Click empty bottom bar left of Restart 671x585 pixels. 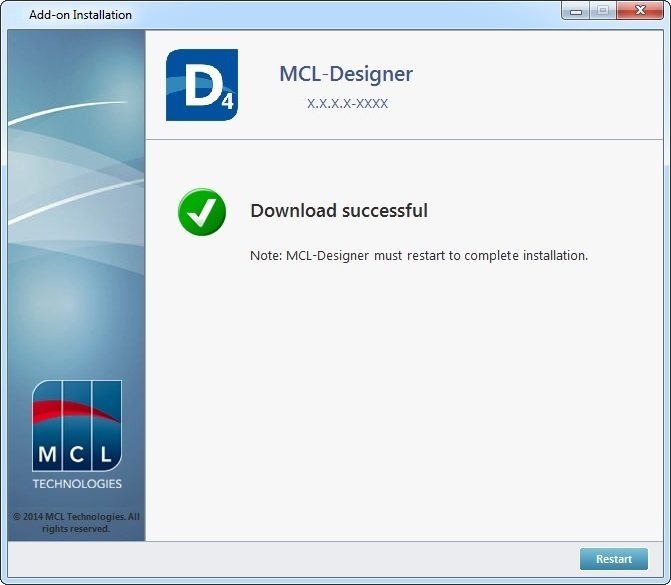tap(300, 559)
